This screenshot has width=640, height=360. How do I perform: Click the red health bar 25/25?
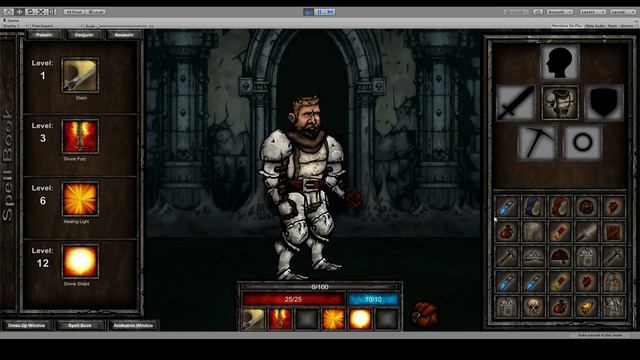(x=293, y=299)
